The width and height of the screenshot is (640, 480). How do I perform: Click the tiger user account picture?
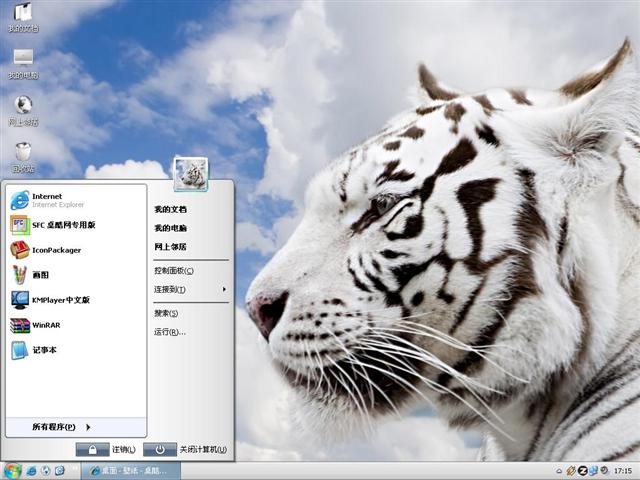point(191,174)
